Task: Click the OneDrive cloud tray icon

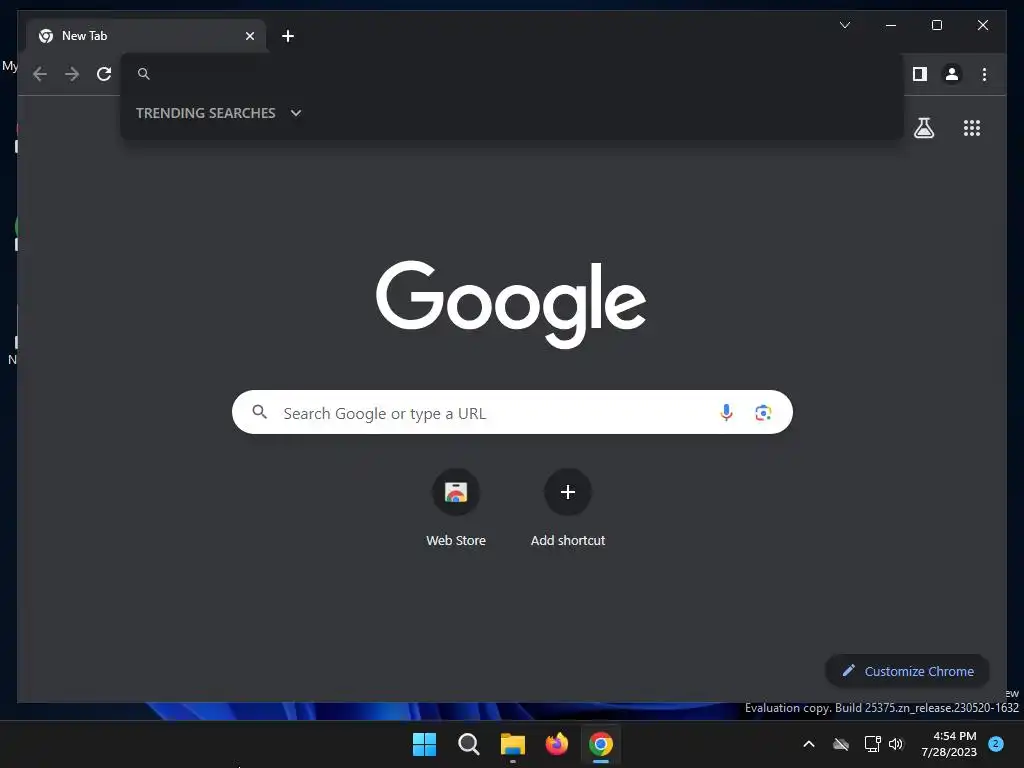Action: tap(840, 744)
